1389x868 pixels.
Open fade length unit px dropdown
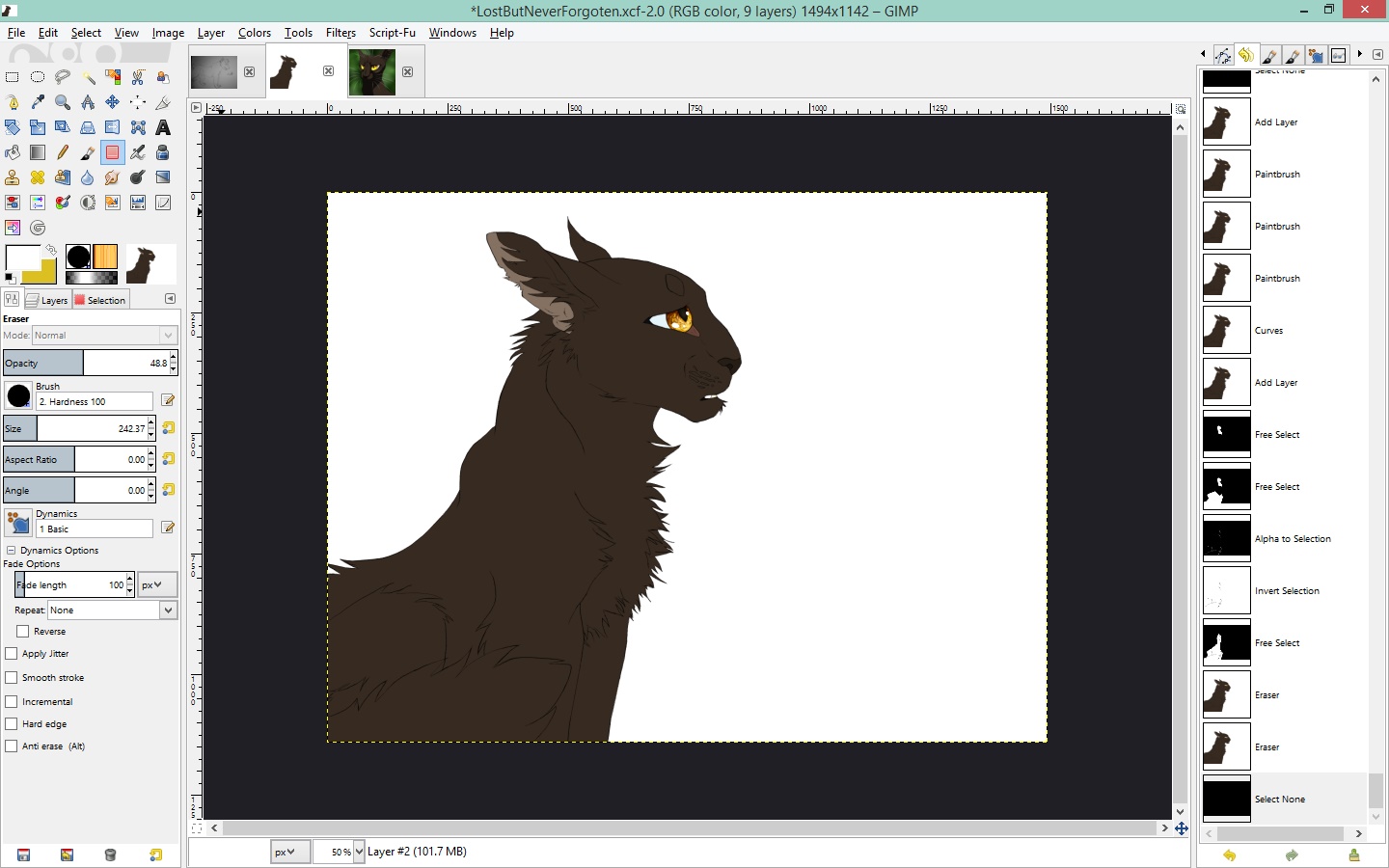coord(157,585)
